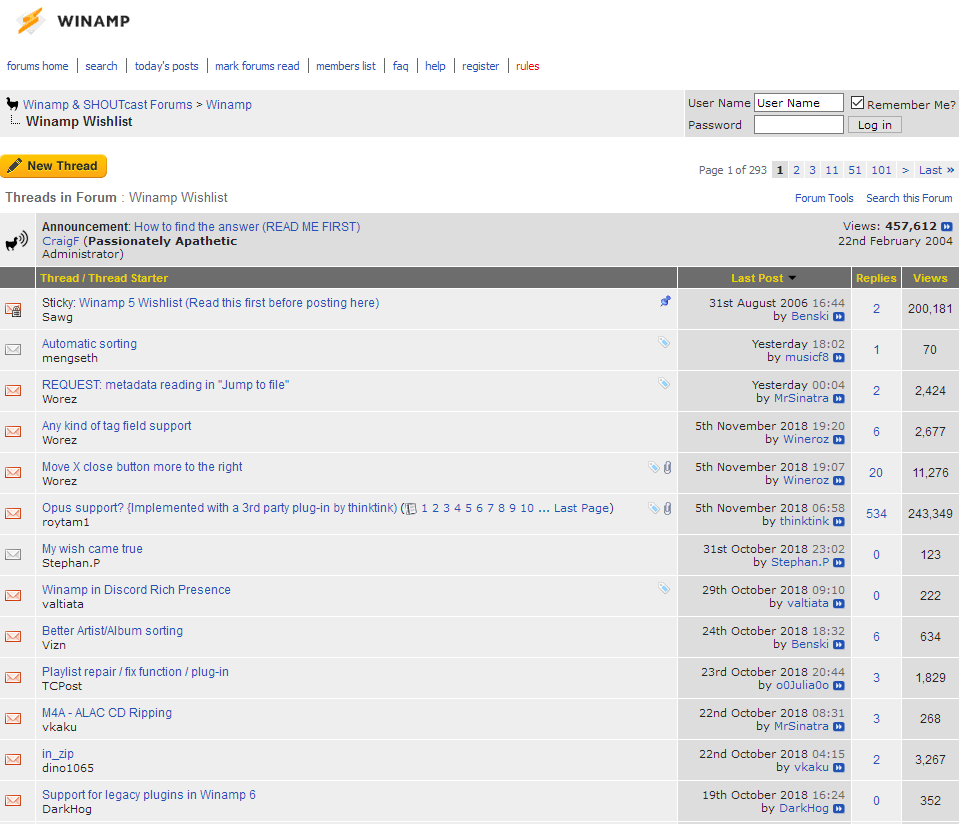Click the locked sticky thread status icon
Viewport: 960px width, 824px height.
[x=13, y=310]
